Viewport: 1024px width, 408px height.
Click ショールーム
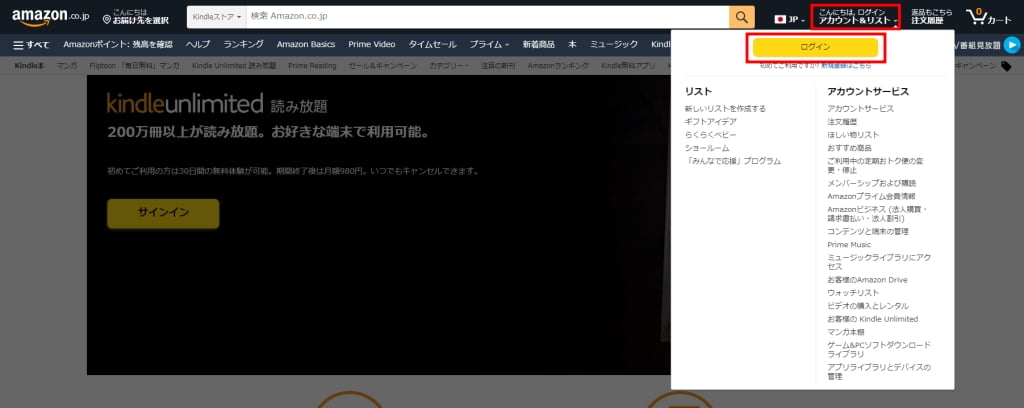707,148
